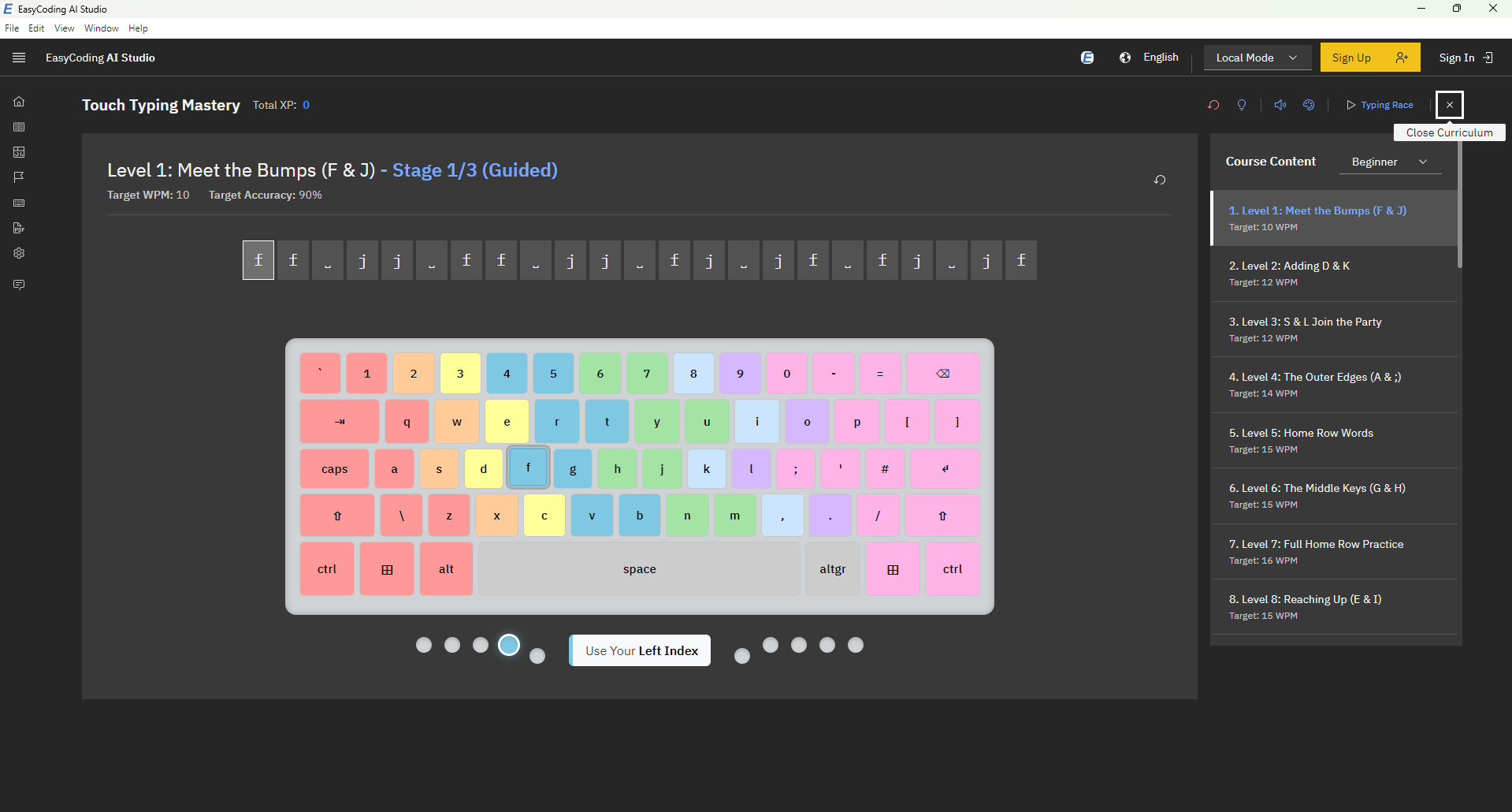Click the left shift key on virtual keyboard
The width and height of the screenshot is (1512, 812).
(x=337, y=516)
